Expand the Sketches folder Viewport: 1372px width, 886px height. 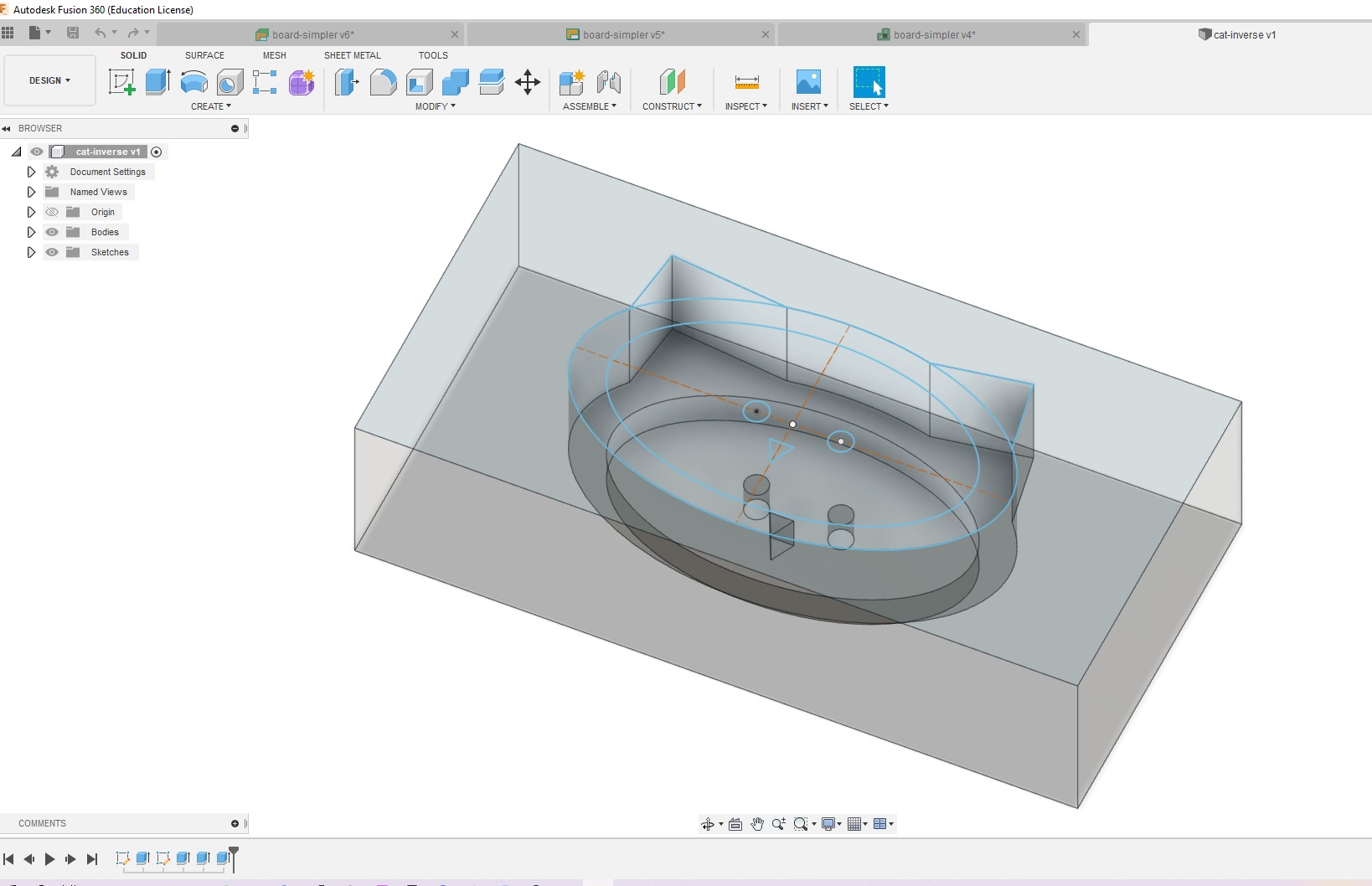tap(31, 252)
